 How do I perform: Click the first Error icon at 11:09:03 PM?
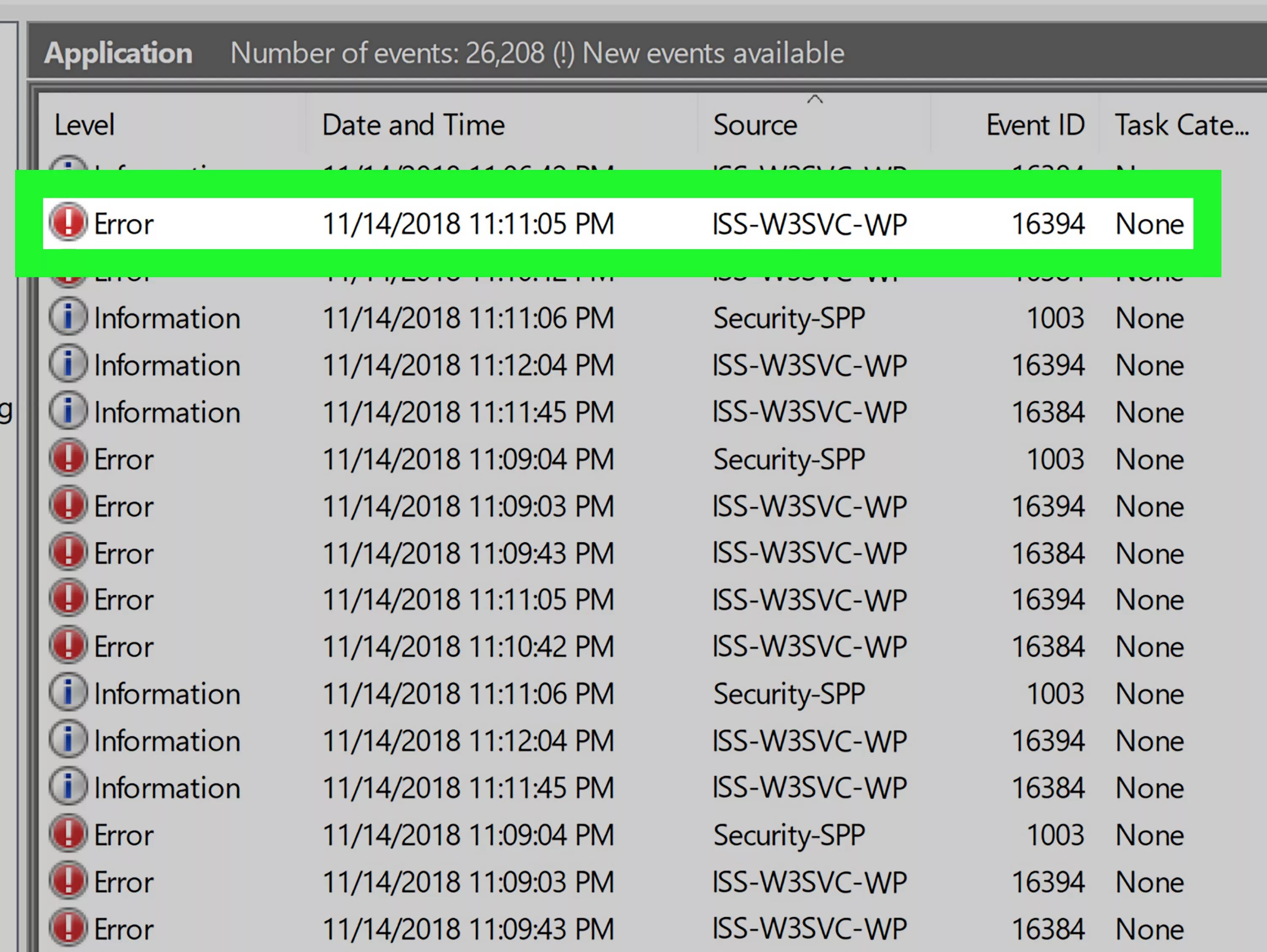pos(68,505)
